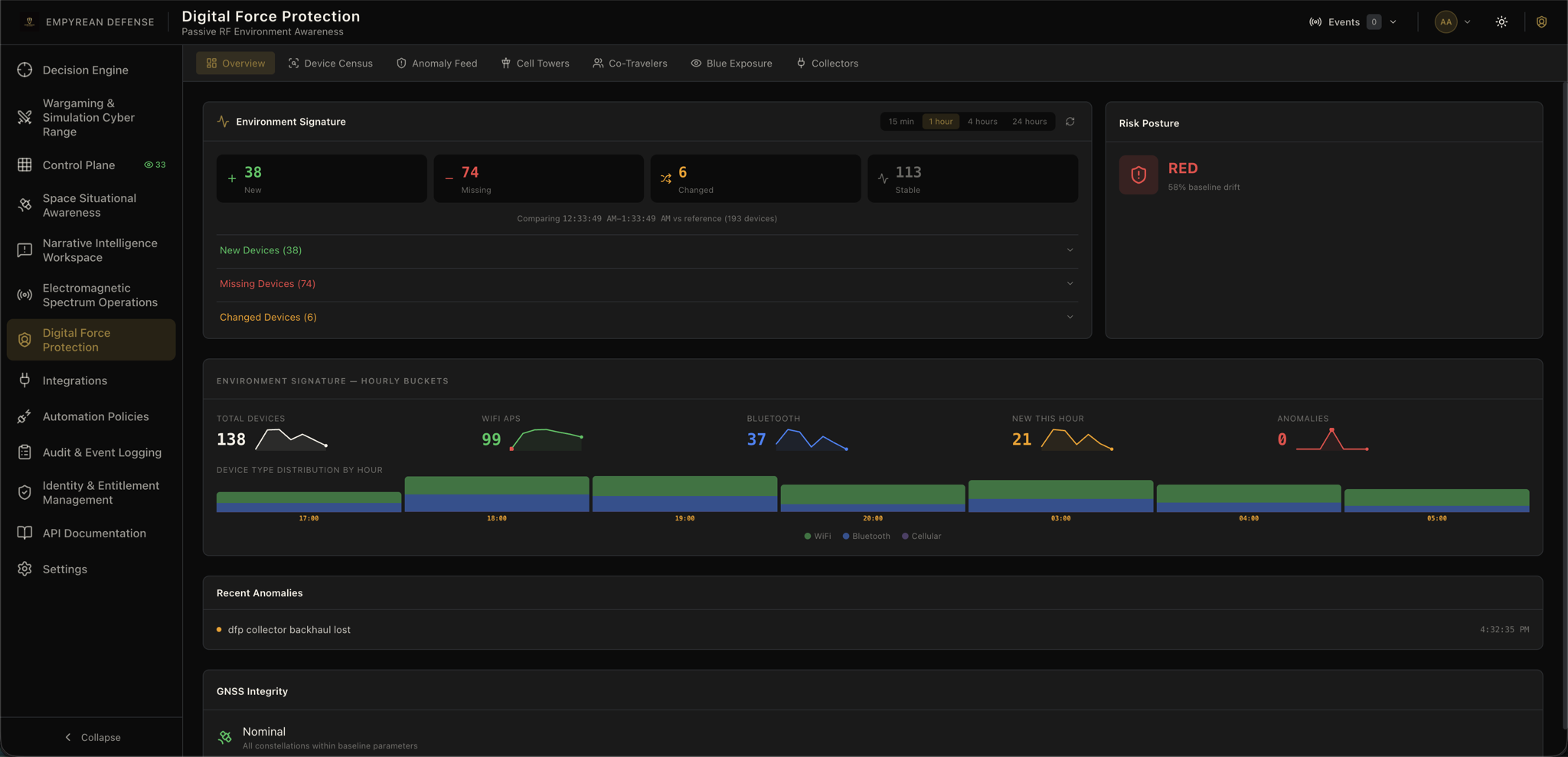Open Device Census tab
Image resolution: width=1568 pixels, height=757 pixels.
pyautogui.click(x=331, y=64)
